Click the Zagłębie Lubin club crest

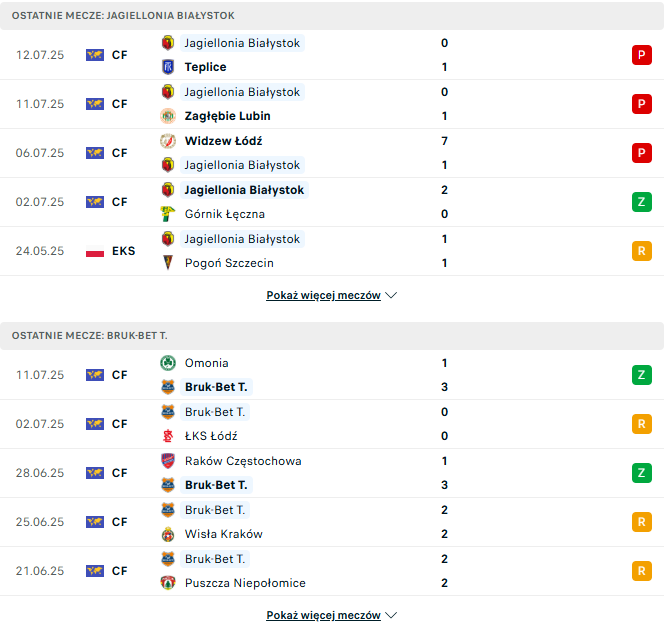[167, 116]
